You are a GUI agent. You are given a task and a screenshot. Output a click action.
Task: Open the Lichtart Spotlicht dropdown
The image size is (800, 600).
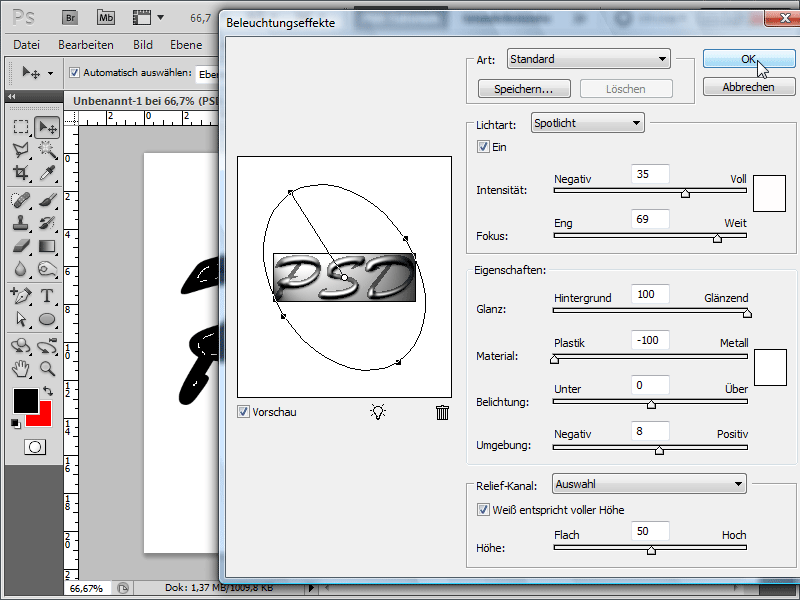[588, 123]
